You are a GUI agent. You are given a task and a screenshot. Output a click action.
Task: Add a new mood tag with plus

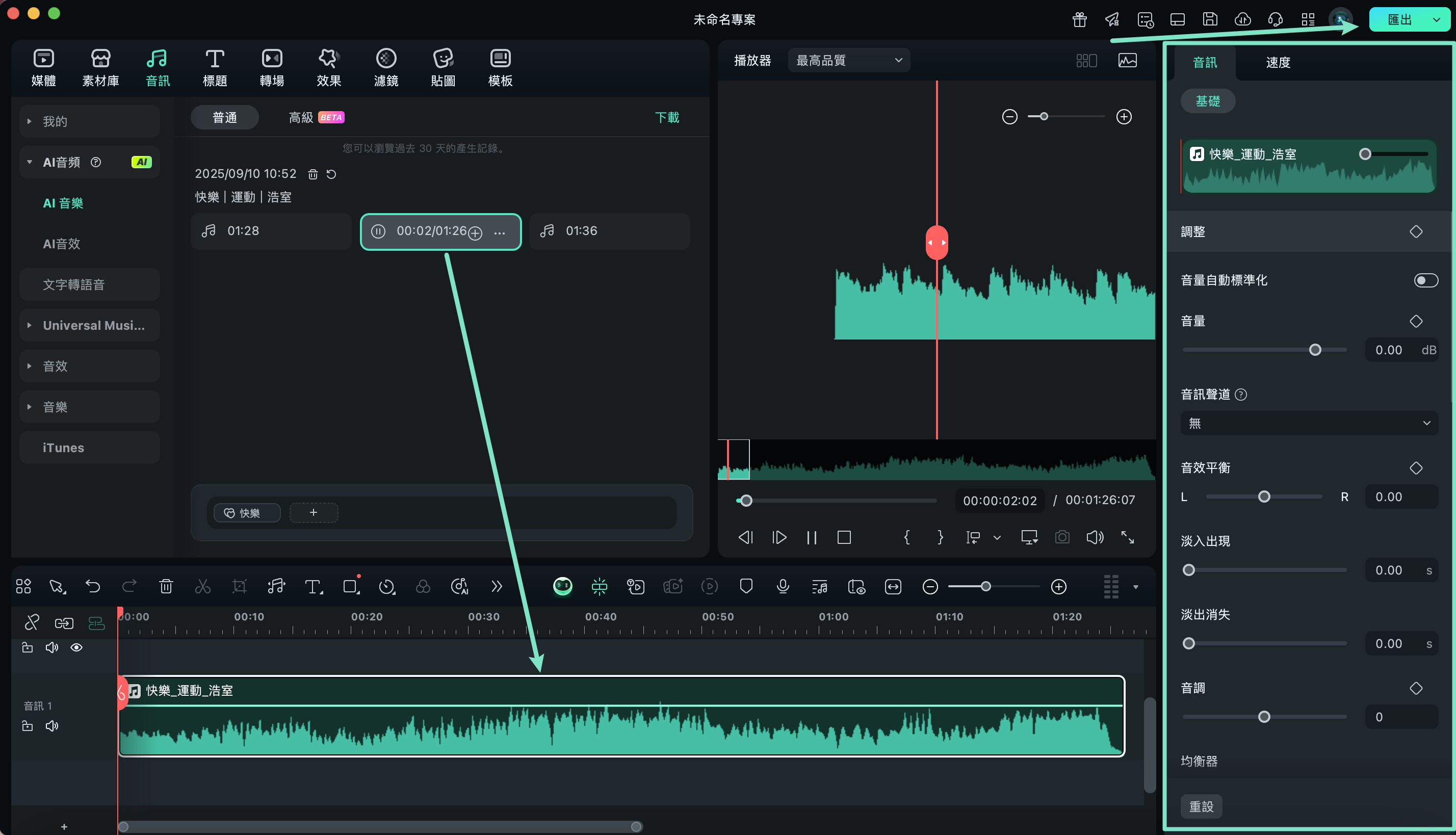tap(314, 512)
